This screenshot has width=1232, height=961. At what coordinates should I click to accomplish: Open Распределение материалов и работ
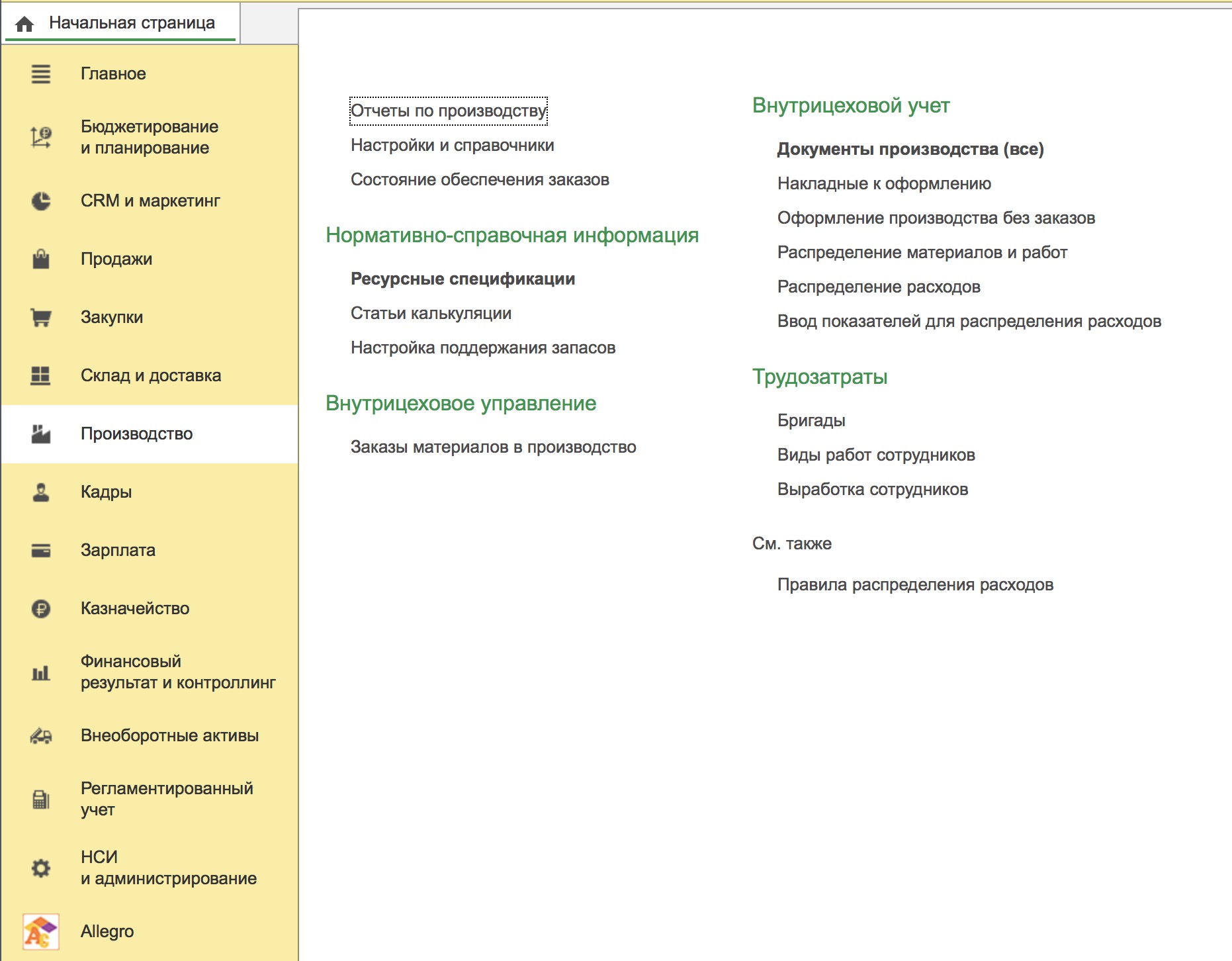click(x=922, y=252)
